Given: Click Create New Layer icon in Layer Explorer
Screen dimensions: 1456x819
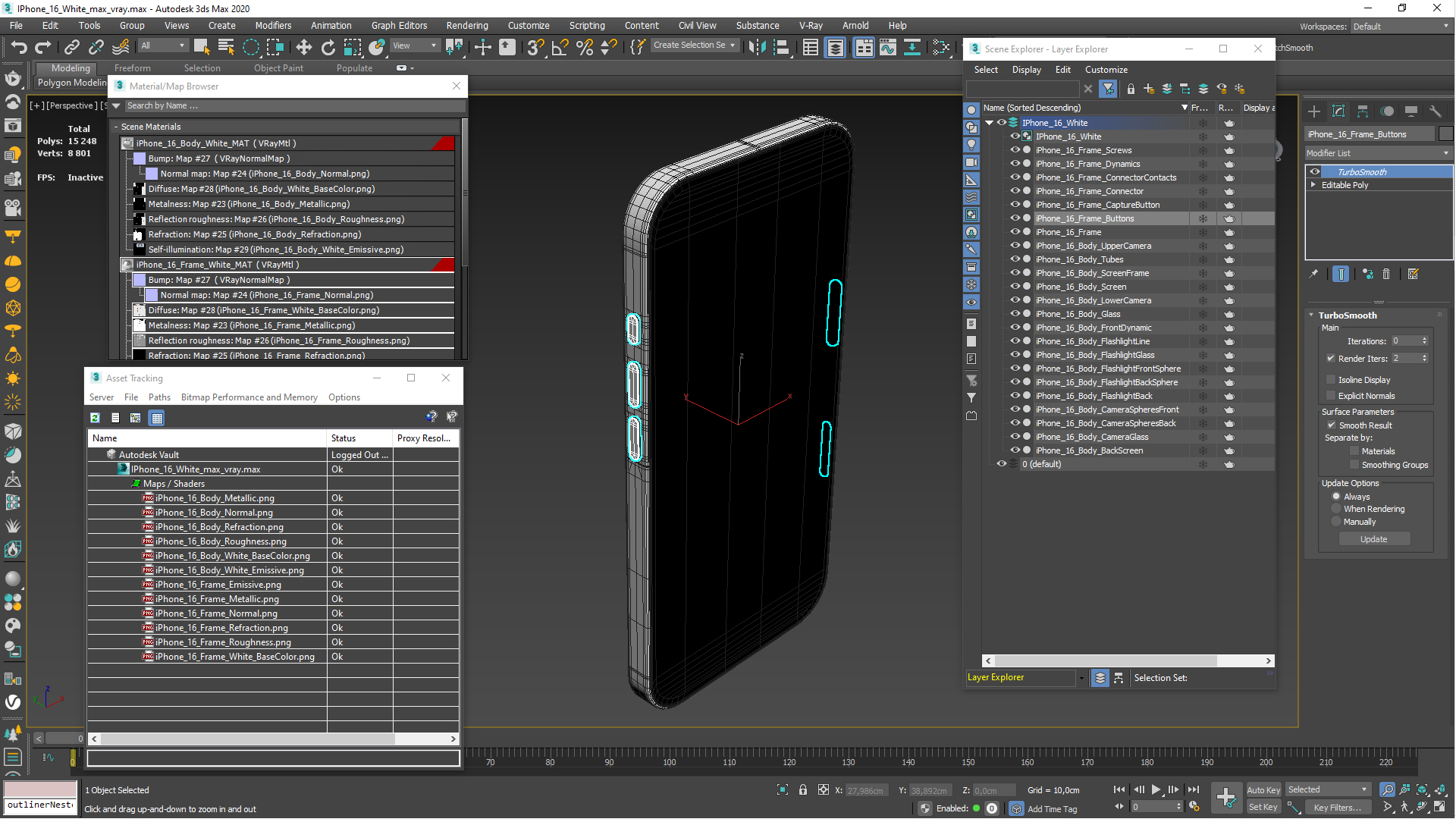Looking at the screenshot, I should (1149, 89).
